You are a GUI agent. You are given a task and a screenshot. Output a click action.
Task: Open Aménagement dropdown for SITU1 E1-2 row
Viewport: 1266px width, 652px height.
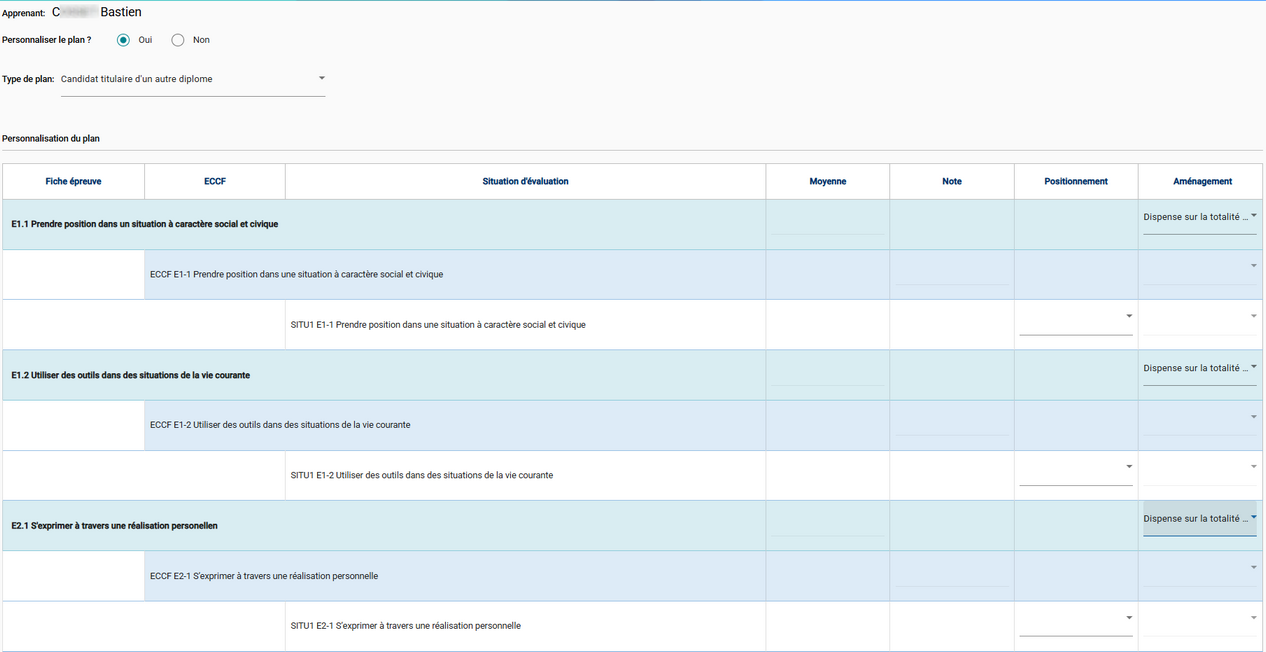click(x=1199, y=468)
